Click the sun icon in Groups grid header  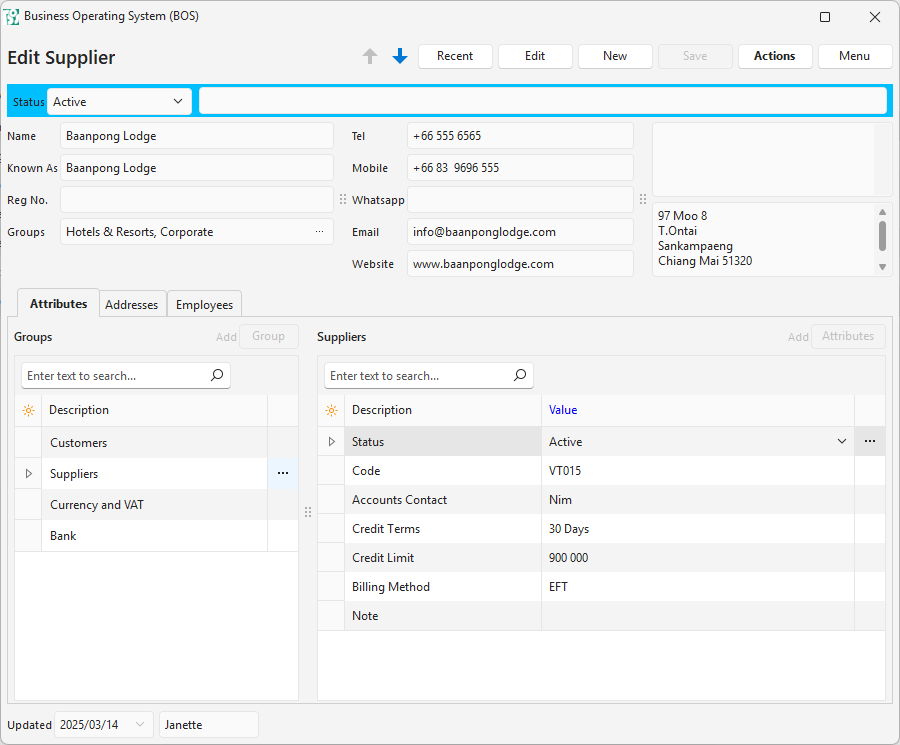click(x=28, y=410)
